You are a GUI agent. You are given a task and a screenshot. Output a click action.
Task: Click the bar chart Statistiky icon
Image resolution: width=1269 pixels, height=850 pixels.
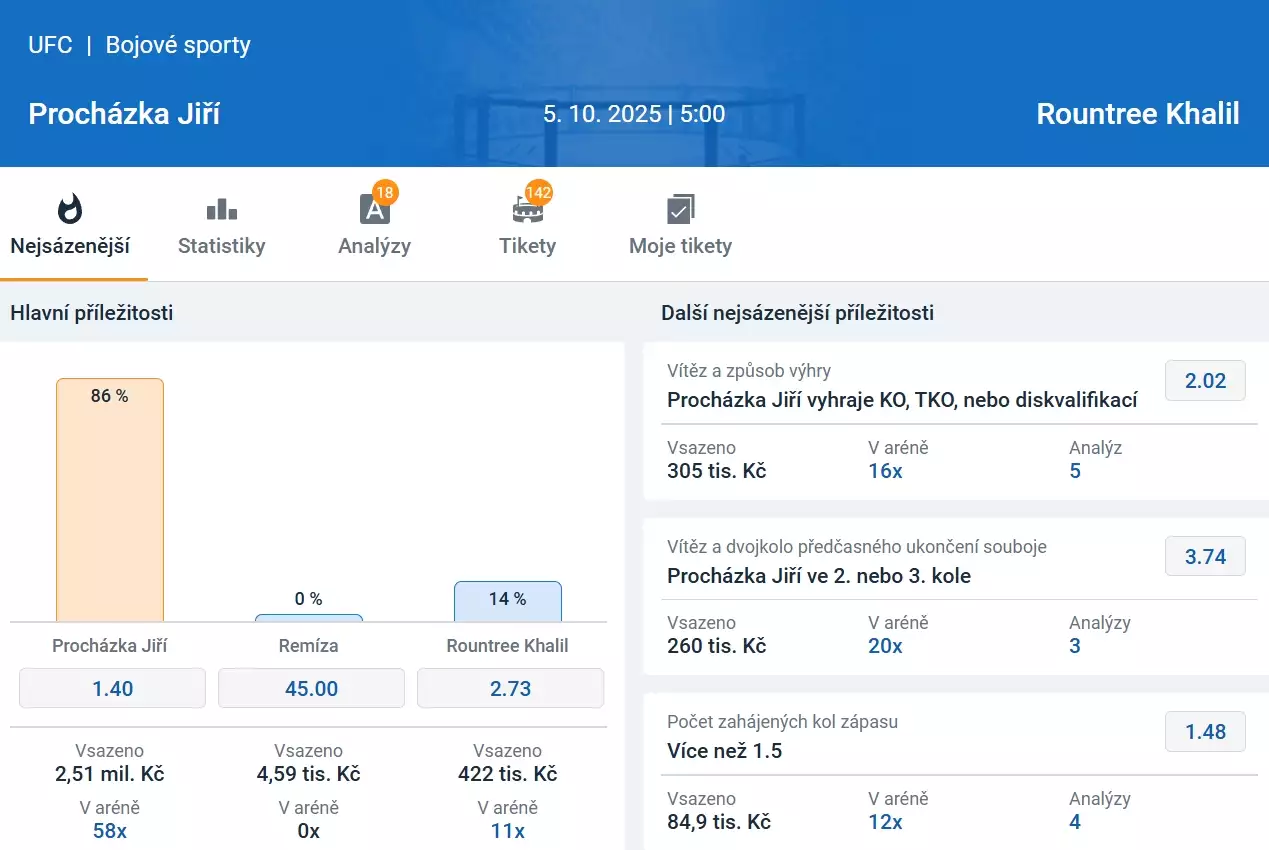tap(221, 209)
